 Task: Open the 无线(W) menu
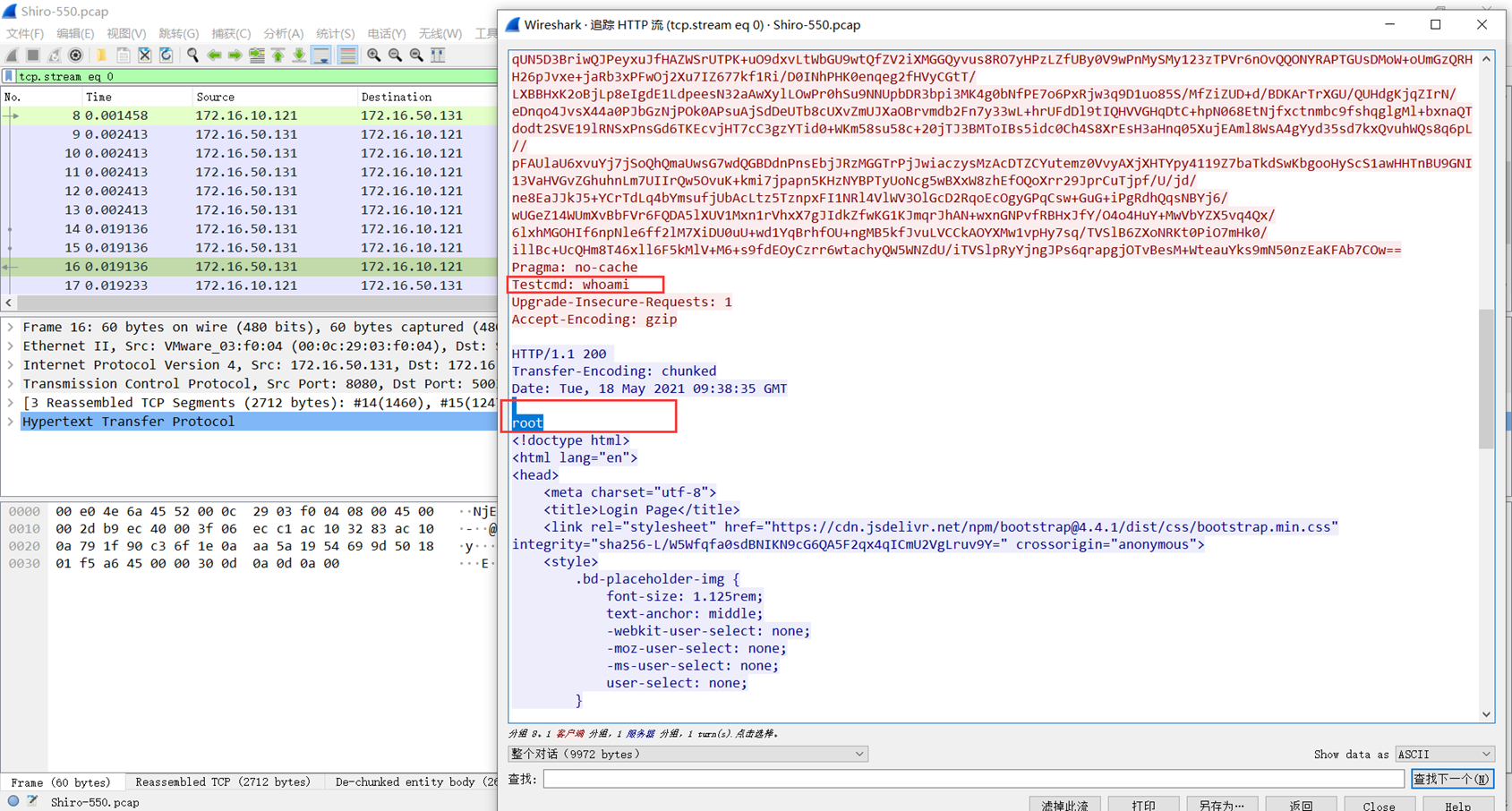440,34
